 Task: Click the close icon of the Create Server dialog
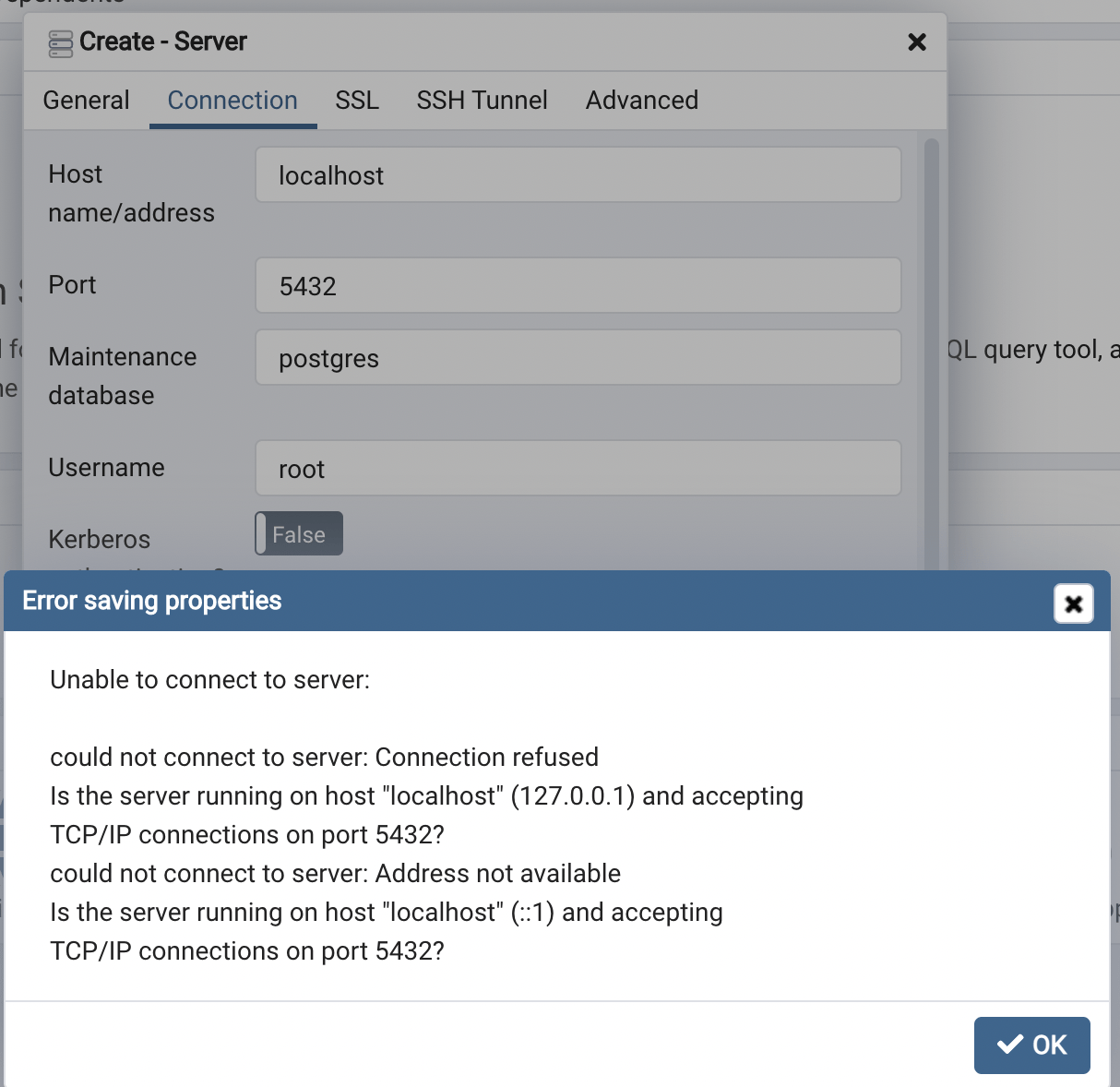coord(916,42)
